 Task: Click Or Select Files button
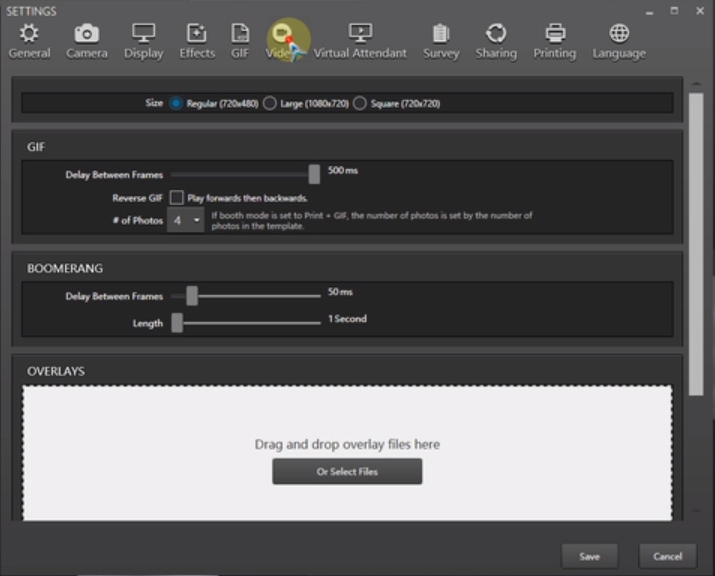pyautogui.click(x=347, y=471)
